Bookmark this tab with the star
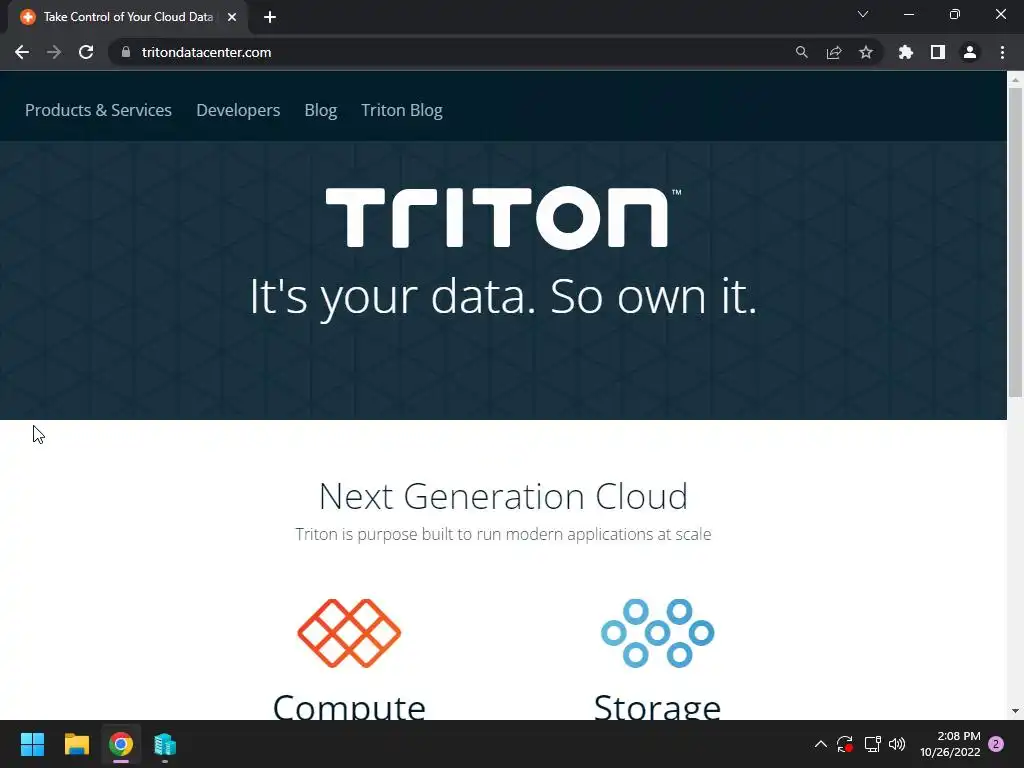The image size is (1024, 768). [865, 52]
